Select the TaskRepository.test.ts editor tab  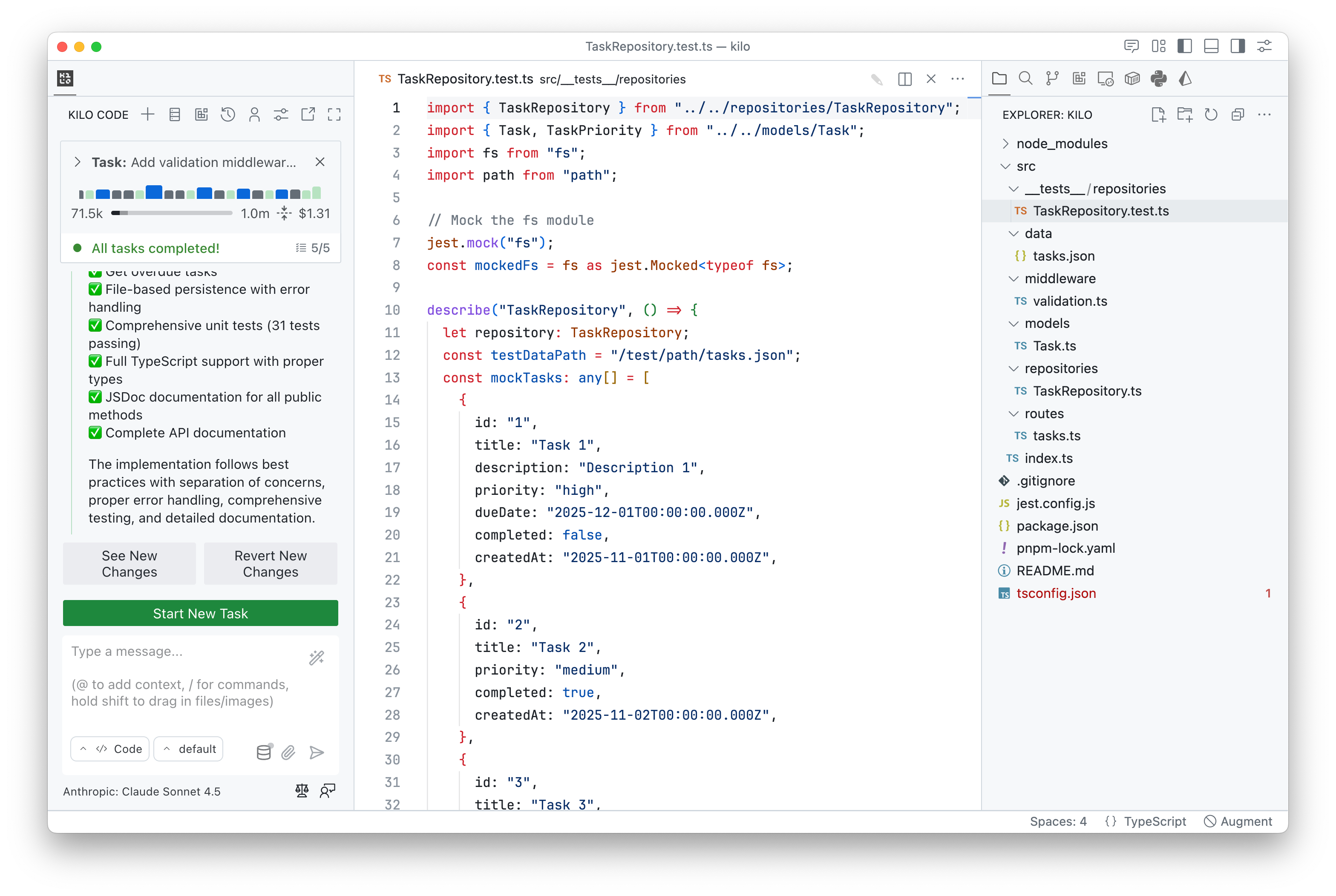[x=465, y=79]
